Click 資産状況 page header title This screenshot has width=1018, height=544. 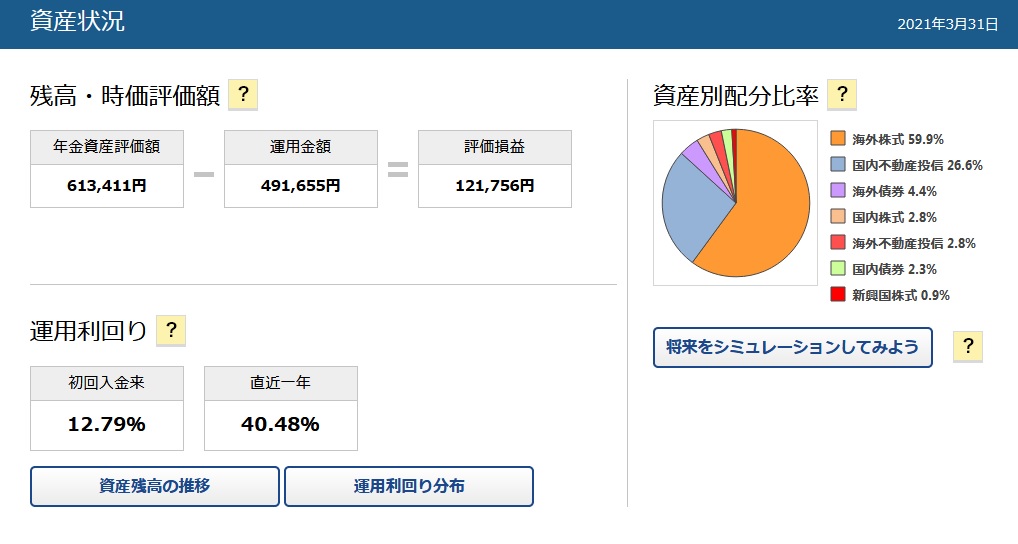[77, 21]
